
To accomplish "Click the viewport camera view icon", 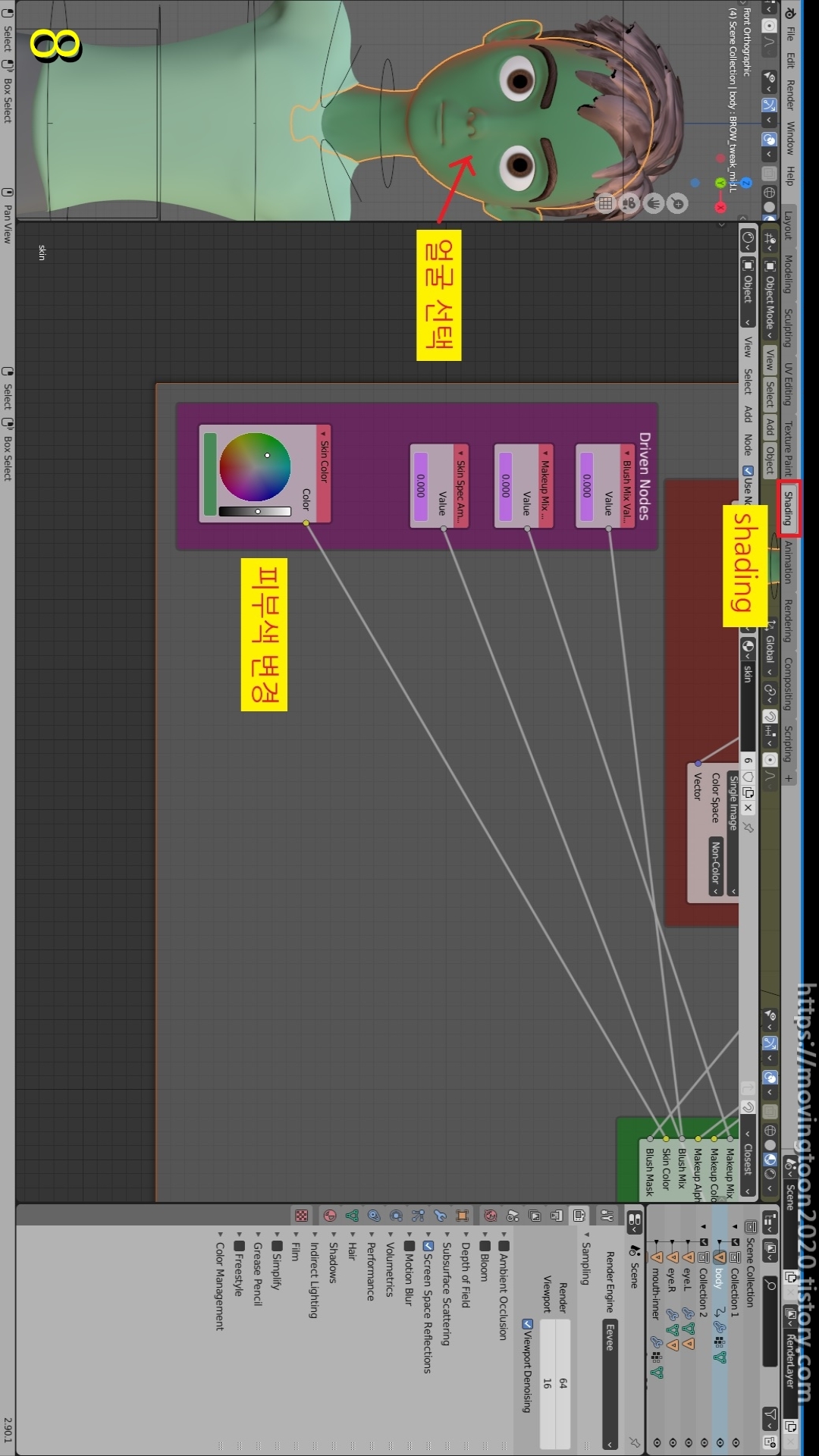I will 629,202.
